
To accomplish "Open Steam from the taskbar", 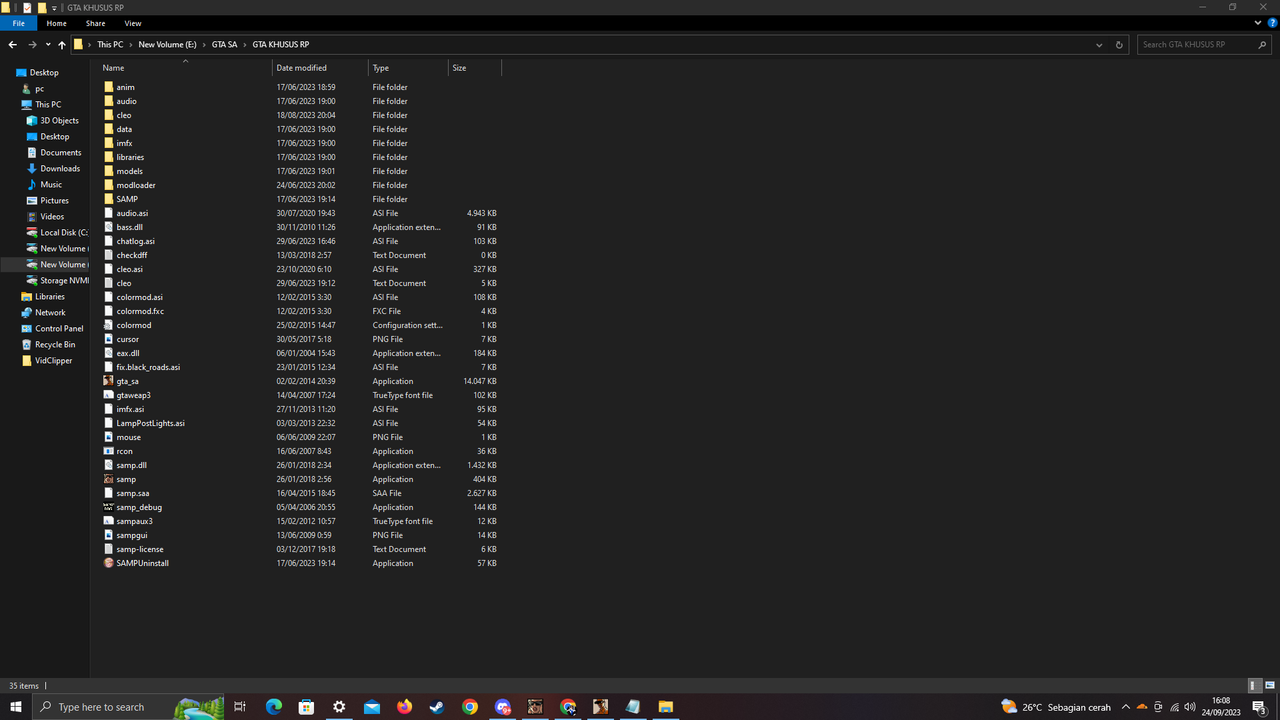I will 437,707.
